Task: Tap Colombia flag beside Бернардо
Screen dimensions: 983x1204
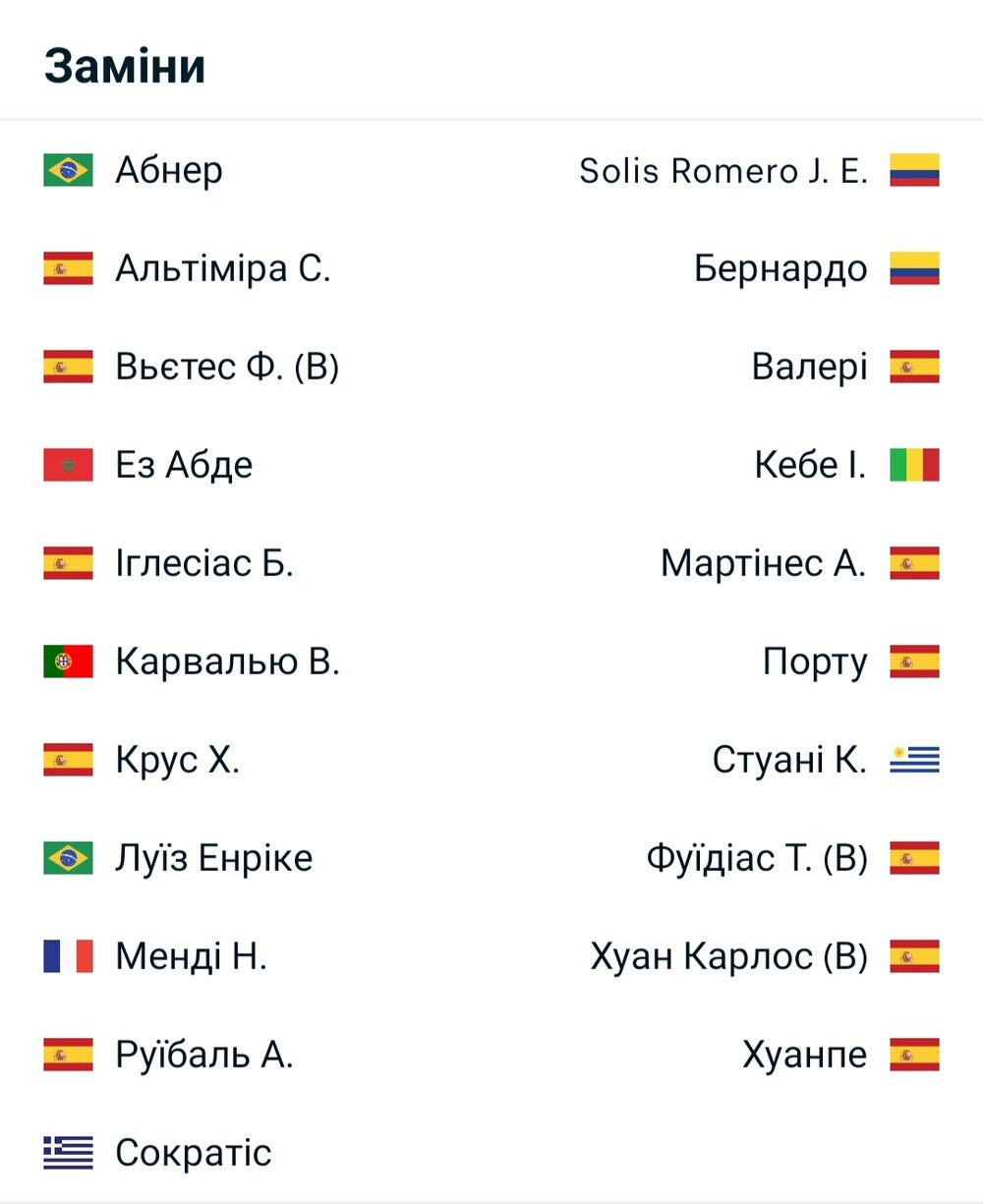Action: click(914, 268)
